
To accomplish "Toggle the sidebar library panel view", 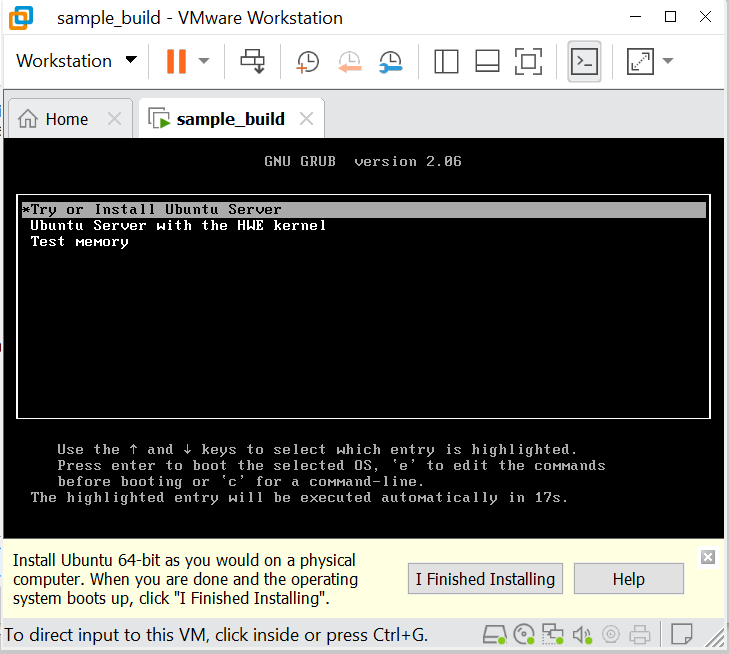I will (x=446, y=61).
